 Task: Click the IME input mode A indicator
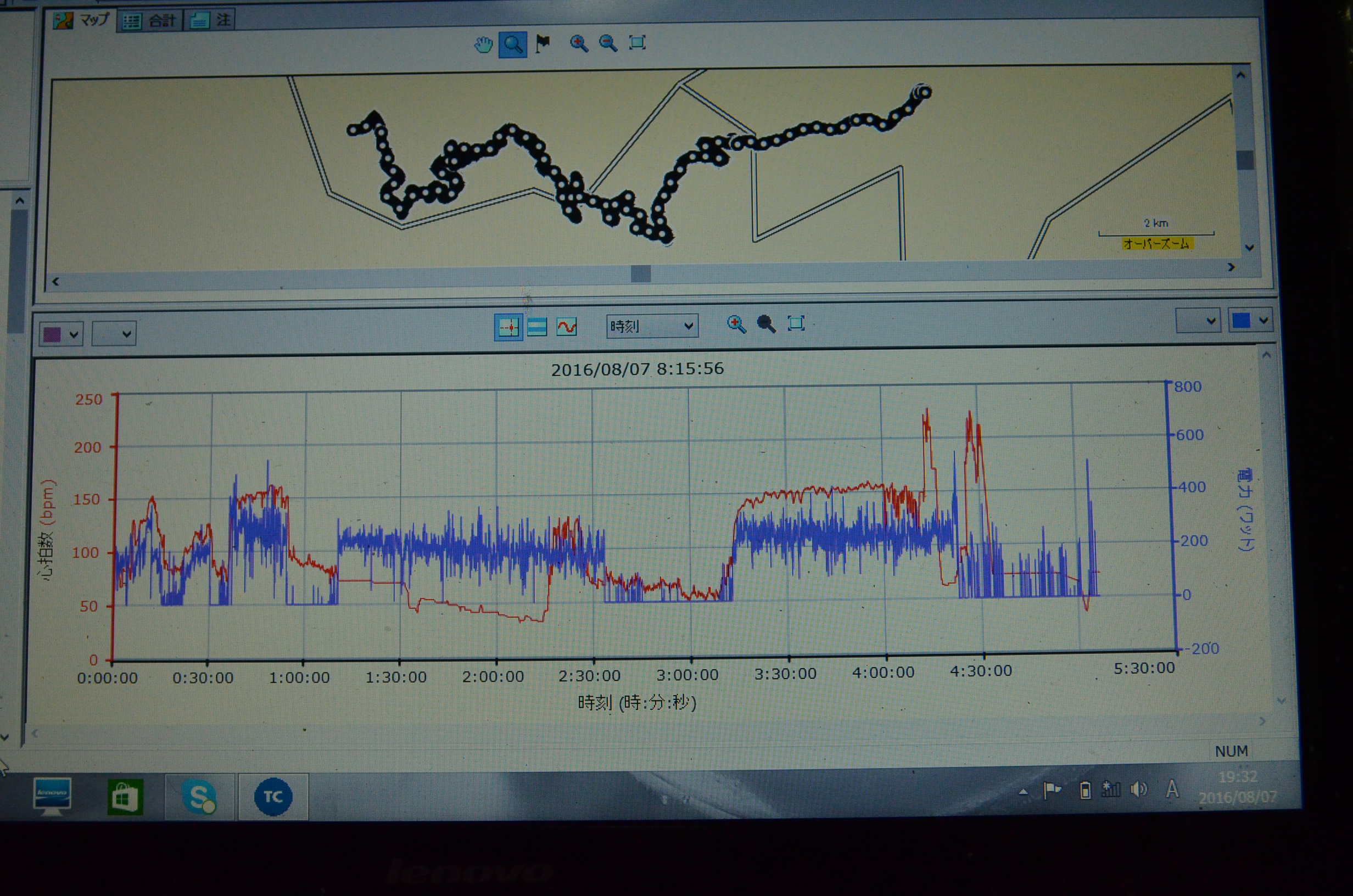click(x=1172, y=789)
